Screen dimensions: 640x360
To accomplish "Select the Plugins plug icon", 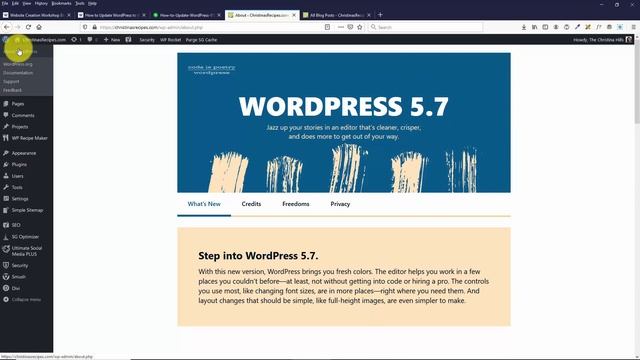I will [x=6, y=164].
